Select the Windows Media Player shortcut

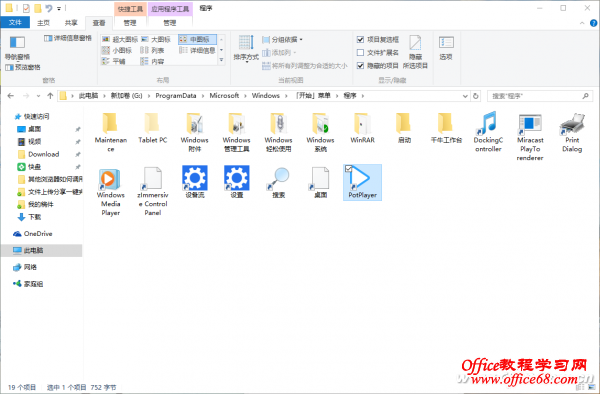click(110, 191)
